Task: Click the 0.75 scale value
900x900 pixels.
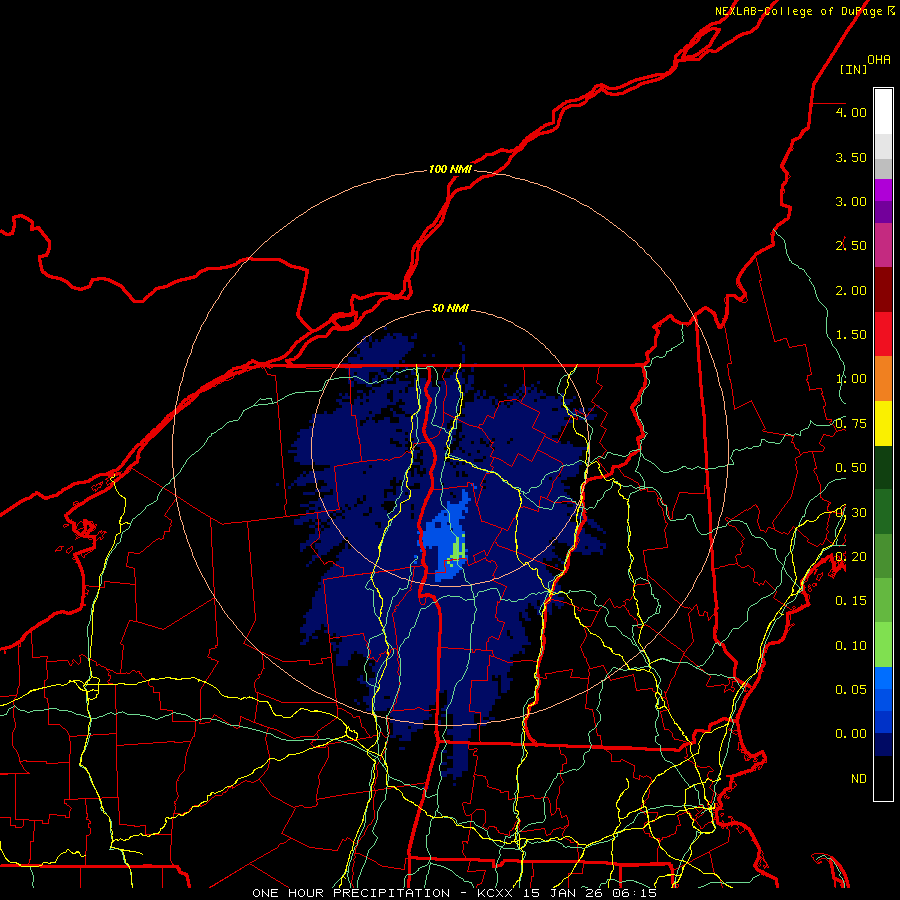Action: (851, 424)
